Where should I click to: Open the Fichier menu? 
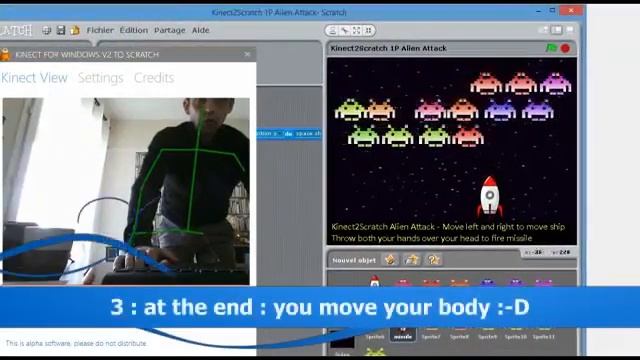coord(100,30)
